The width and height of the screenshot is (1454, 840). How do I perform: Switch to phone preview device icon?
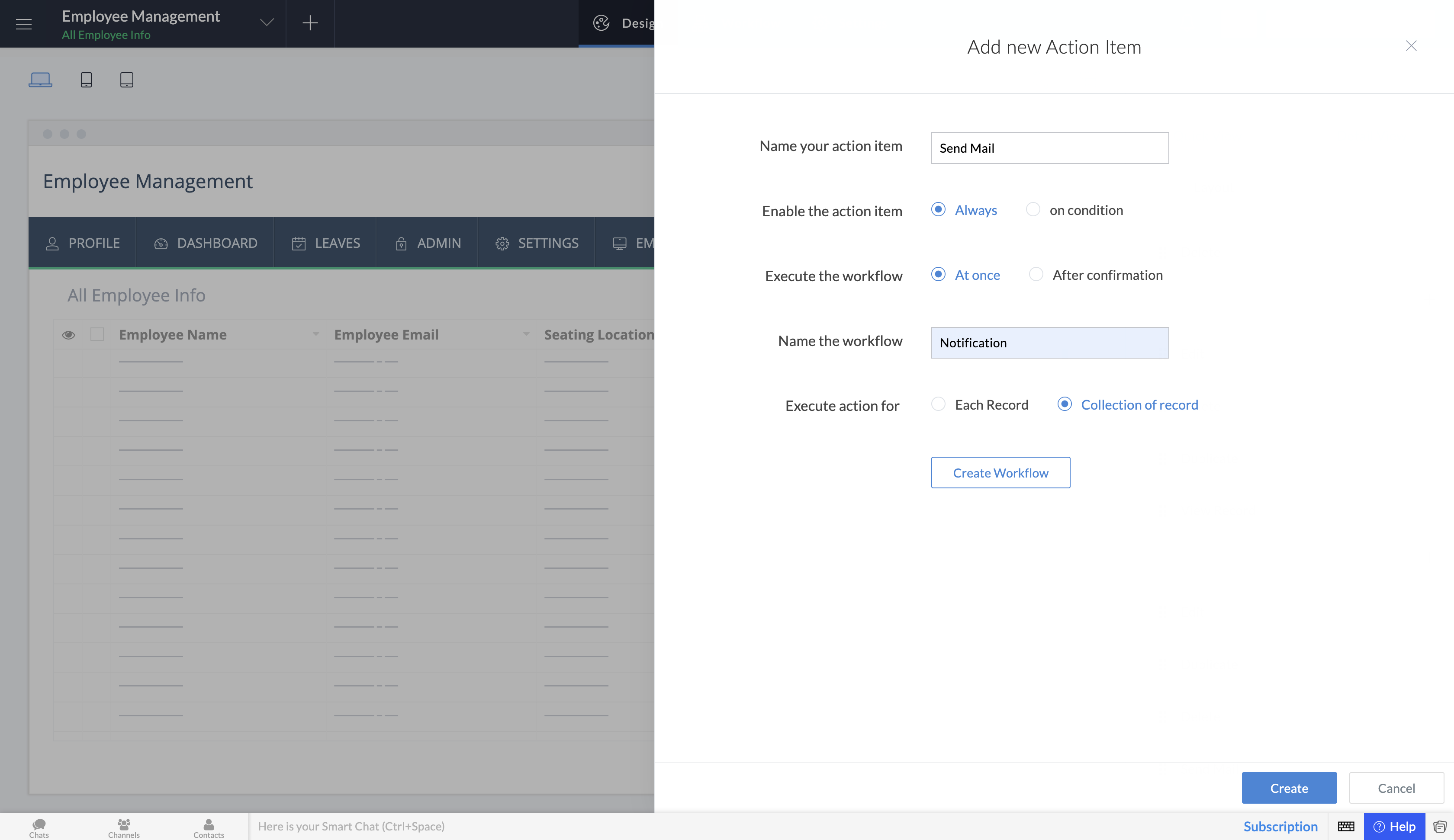click(x=86, y=79)
